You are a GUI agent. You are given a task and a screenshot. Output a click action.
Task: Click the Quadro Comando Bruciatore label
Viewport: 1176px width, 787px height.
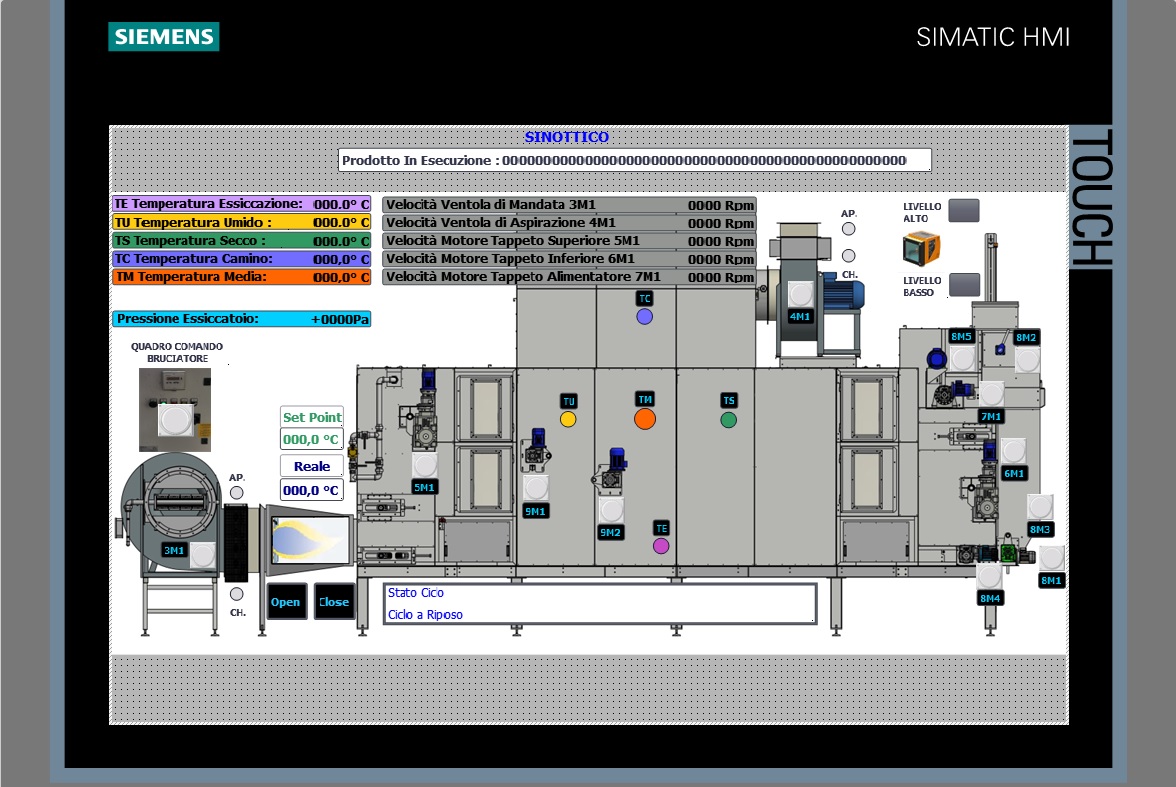click(x=177, y=353)
